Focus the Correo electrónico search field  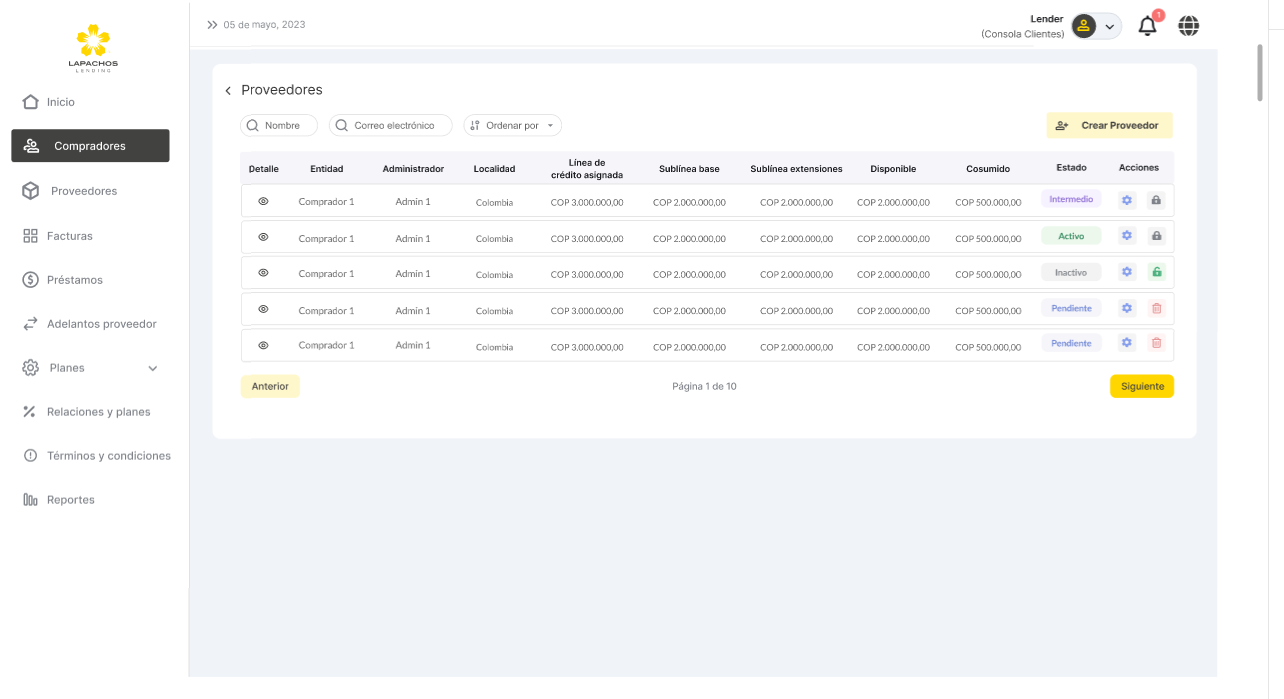(x=392, y=126)
